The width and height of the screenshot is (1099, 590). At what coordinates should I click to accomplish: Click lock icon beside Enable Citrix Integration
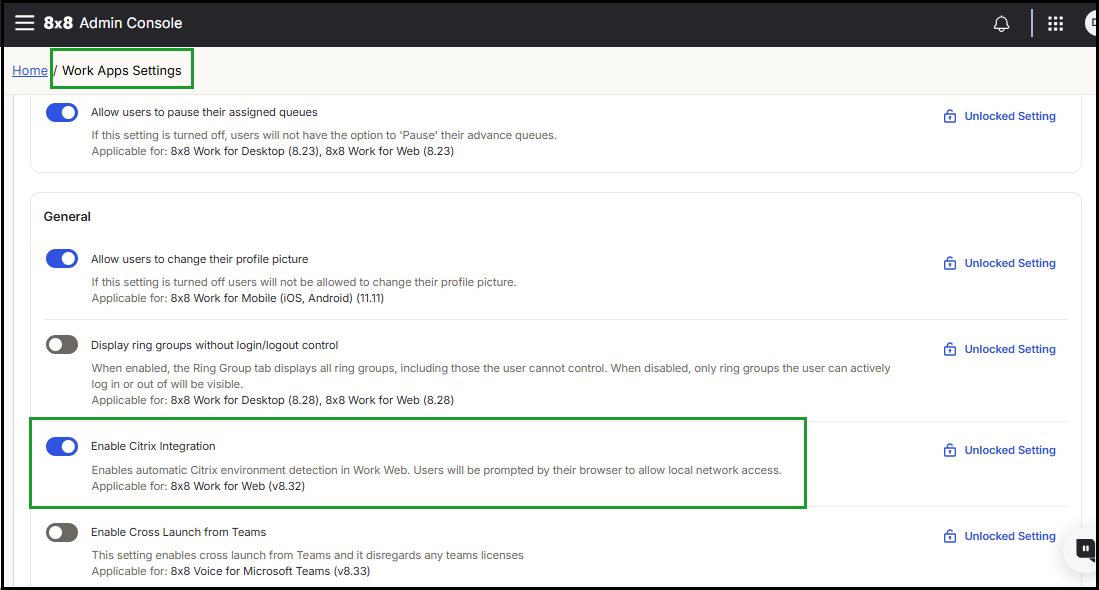[x=949, y=451]
